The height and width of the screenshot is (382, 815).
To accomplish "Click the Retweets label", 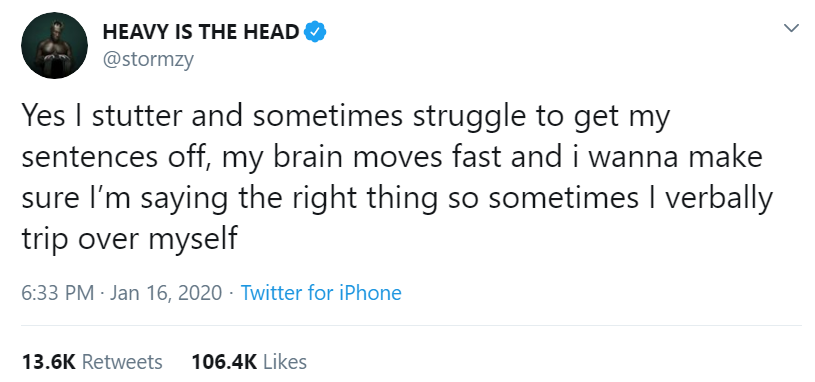I will [122, 362].
